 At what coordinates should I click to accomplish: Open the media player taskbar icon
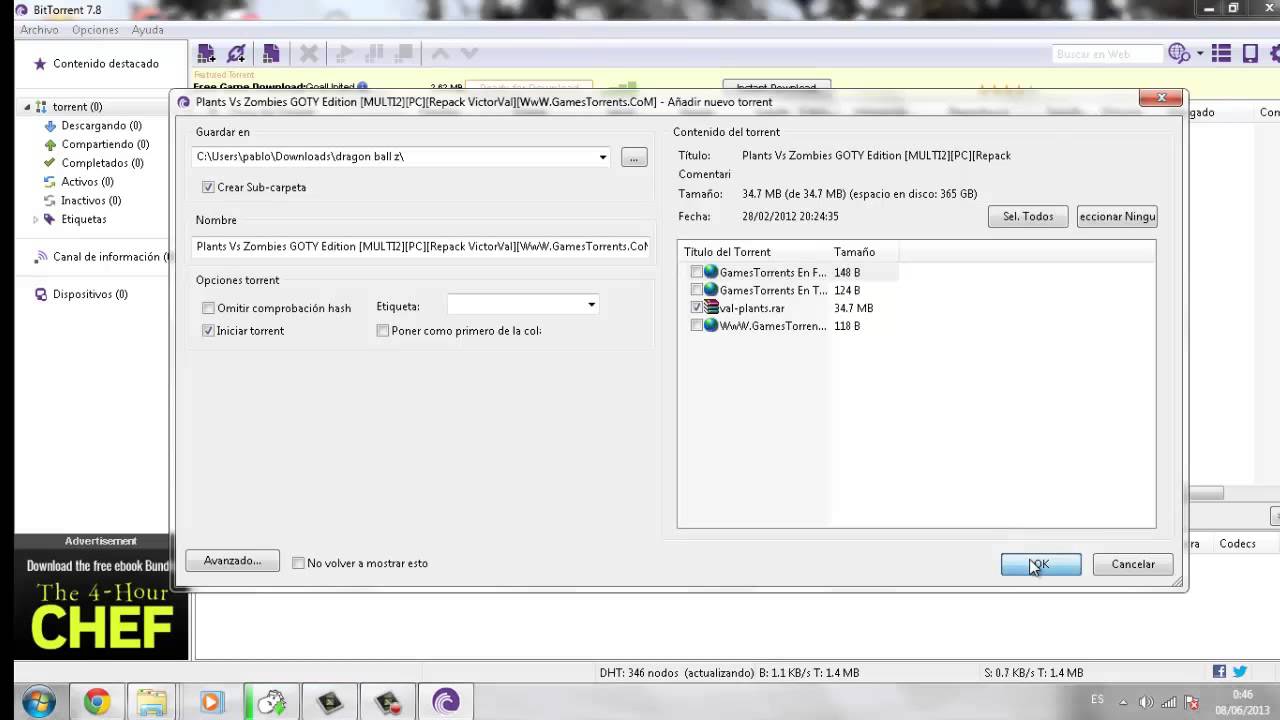tap(210, 702)
